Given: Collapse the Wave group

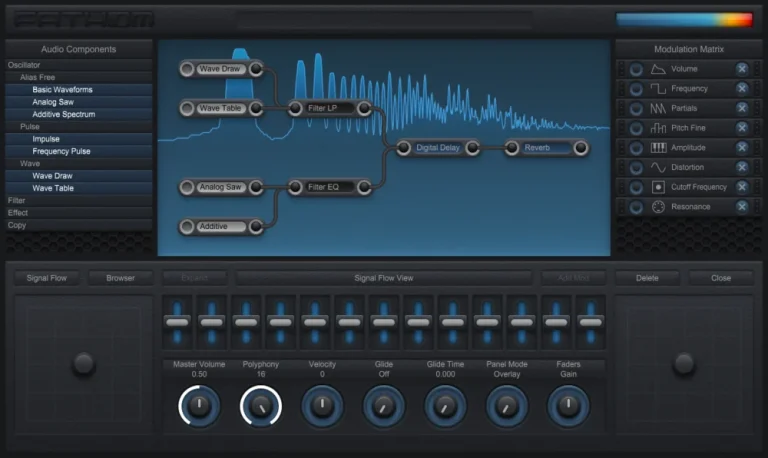Looking at the screenshot, I should point(78,164).
